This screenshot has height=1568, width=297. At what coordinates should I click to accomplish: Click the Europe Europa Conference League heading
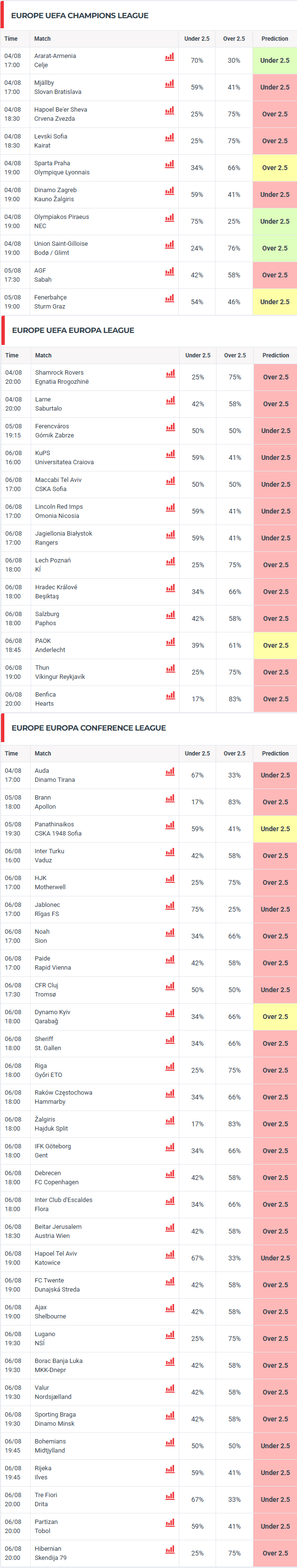pos(89,728)
